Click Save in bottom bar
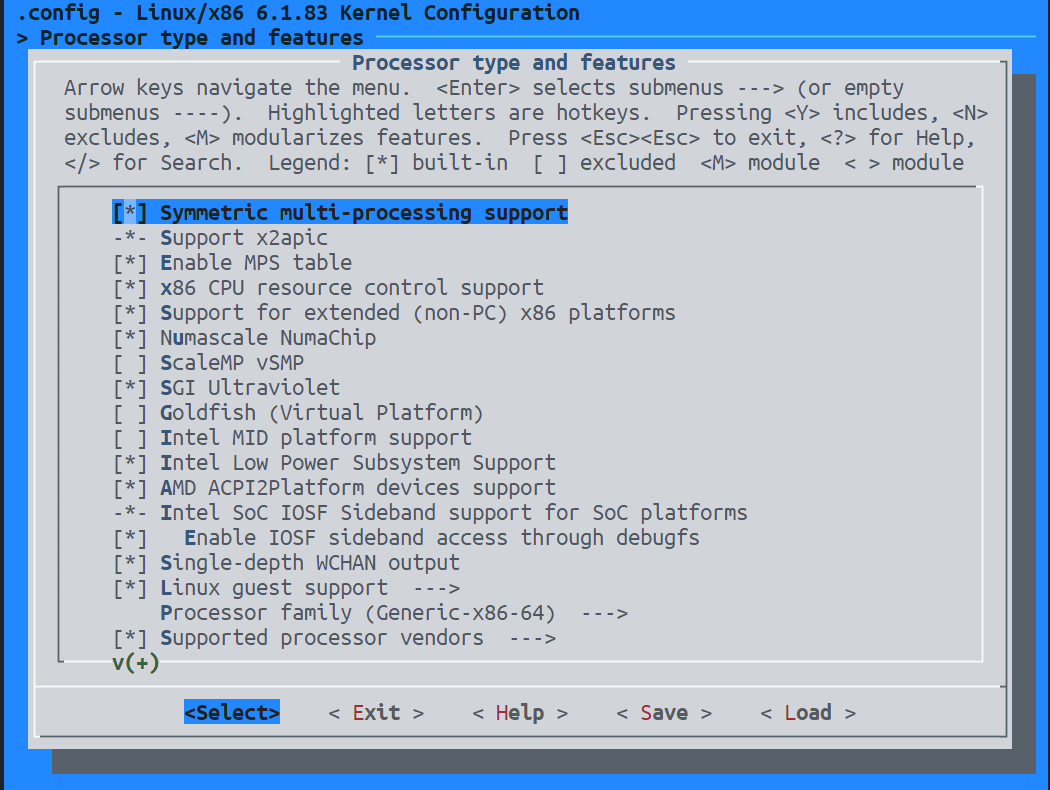The height and width of the screenshot is (790, 1050). [663, 713]
